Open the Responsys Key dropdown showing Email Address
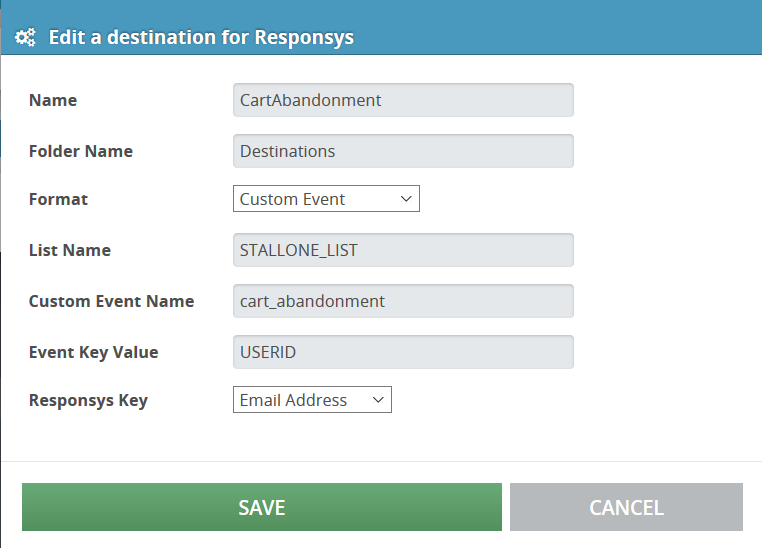The height and width of the screenshot is (548, 762). (x=312, y=400)
